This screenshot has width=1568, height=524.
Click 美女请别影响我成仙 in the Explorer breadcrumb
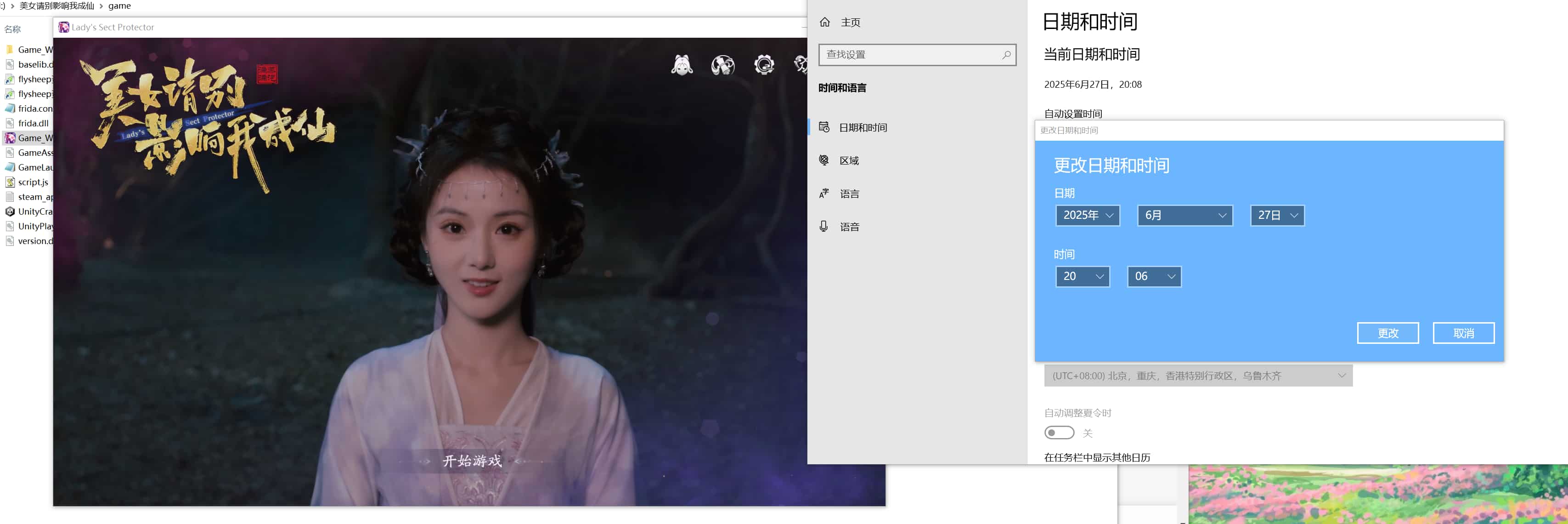click(x=56, y=6)
